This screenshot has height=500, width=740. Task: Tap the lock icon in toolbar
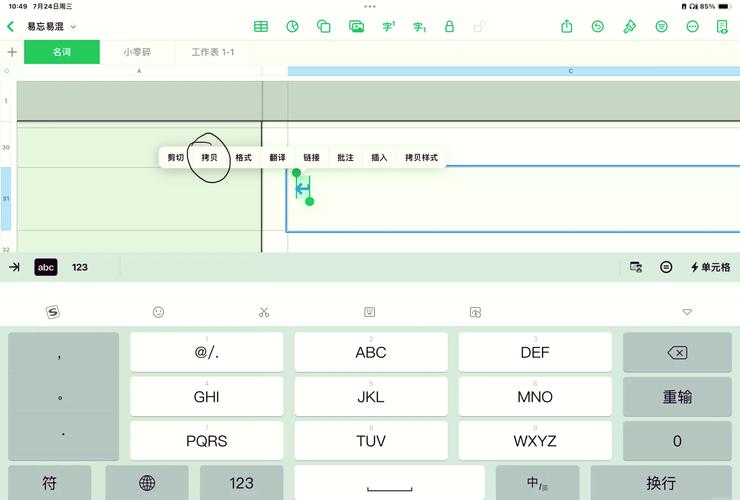449,27
